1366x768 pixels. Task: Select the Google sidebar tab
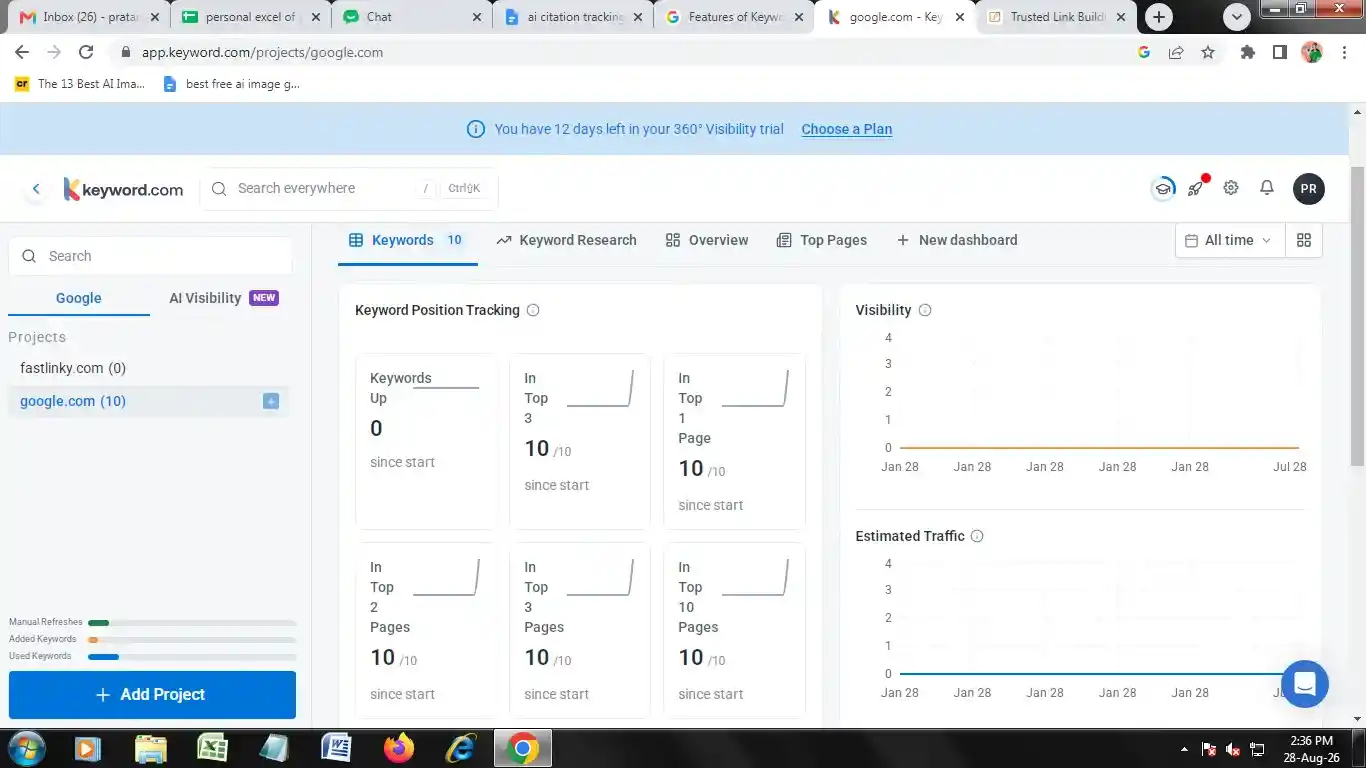pos(79,298)
